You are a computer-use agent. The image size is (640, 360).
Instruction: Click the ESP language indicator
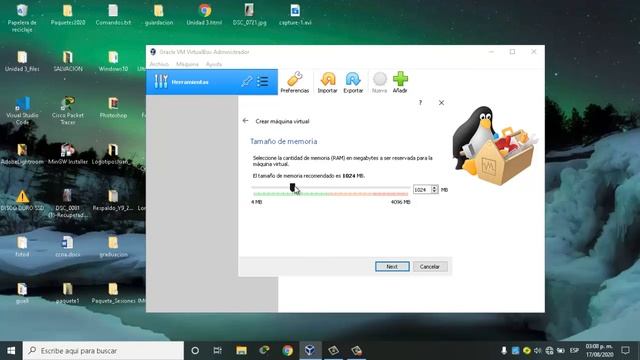pos(575,351)
